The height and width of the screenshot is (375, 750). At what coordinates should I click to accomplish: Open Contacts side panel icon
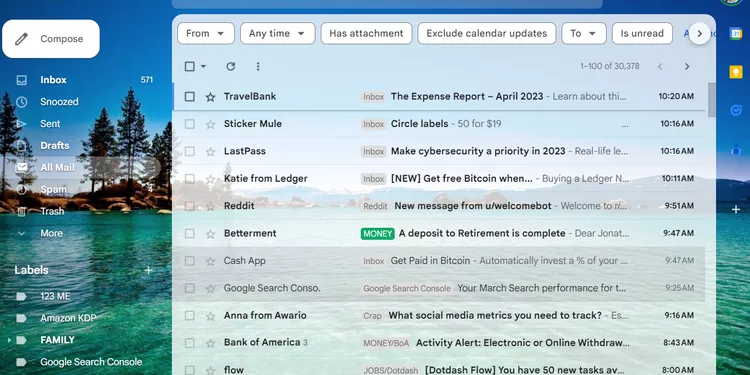point(736,149)
